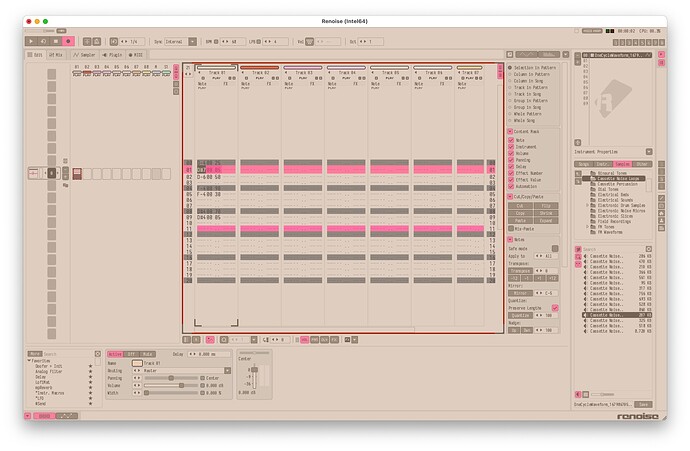
Task: Uncheck the Panning content mask checkbox
Action: (x=511, y=160)
